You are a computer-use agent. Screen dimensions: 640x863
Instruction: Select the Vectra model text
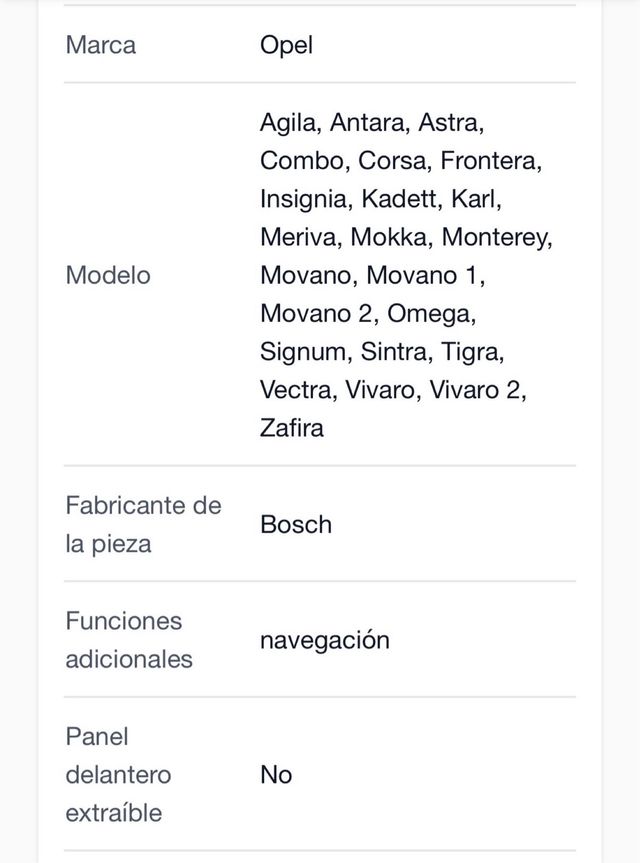pos(296,389)
